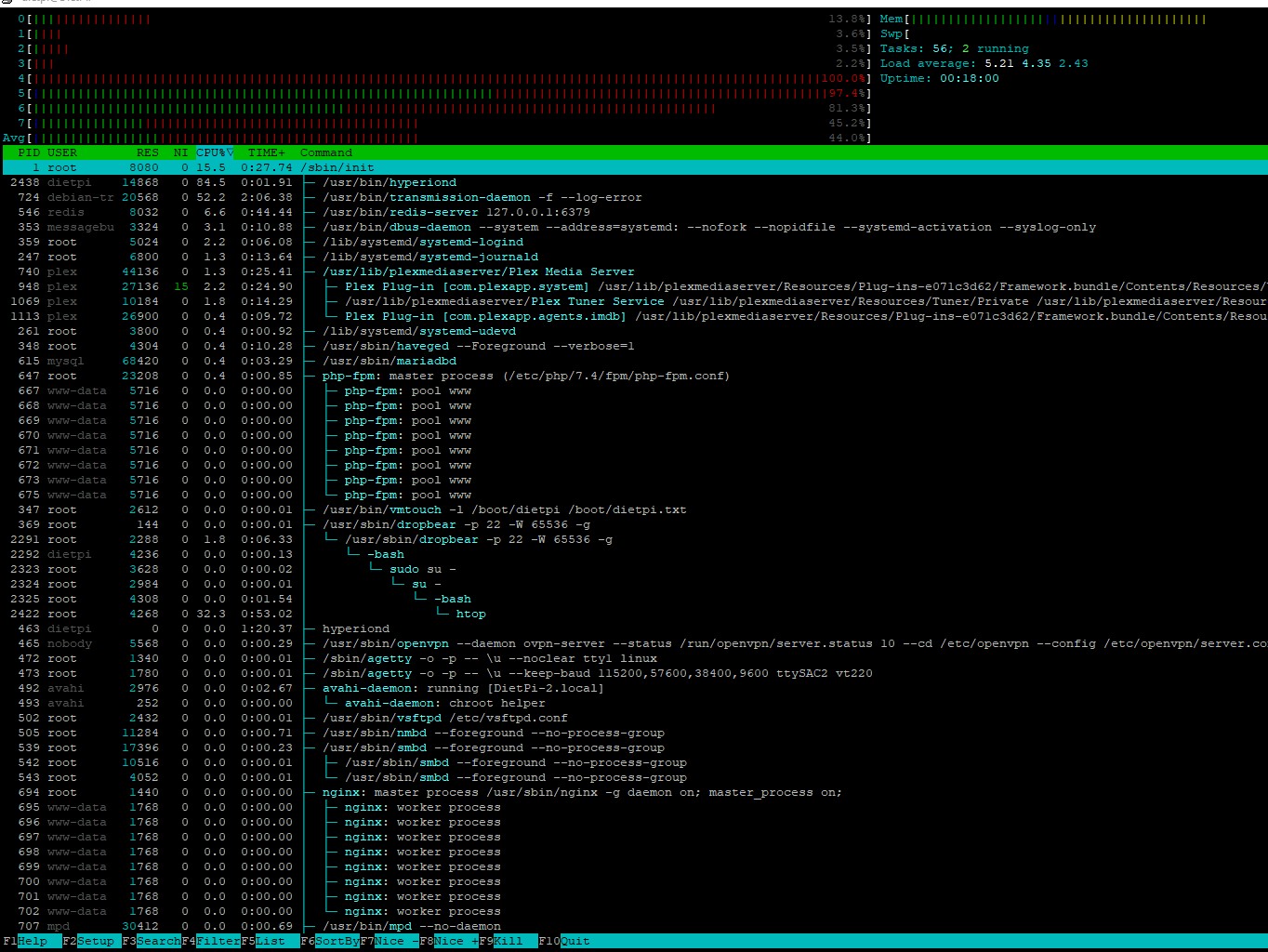Select the transmission-daemon process row

tap(634, 197)
